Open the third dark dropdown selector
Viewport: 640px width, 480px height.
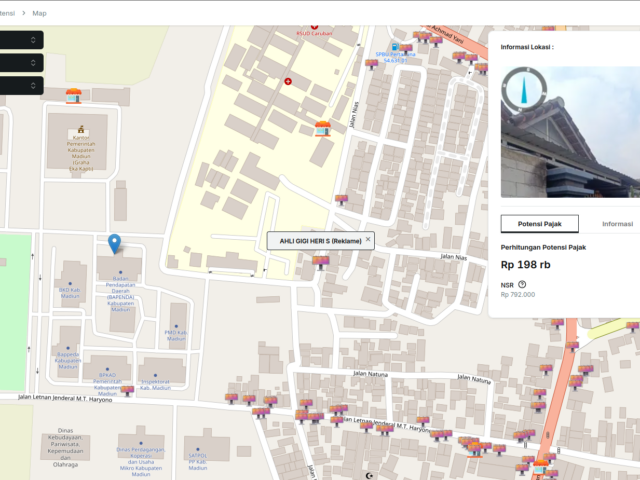click(21, 86)
